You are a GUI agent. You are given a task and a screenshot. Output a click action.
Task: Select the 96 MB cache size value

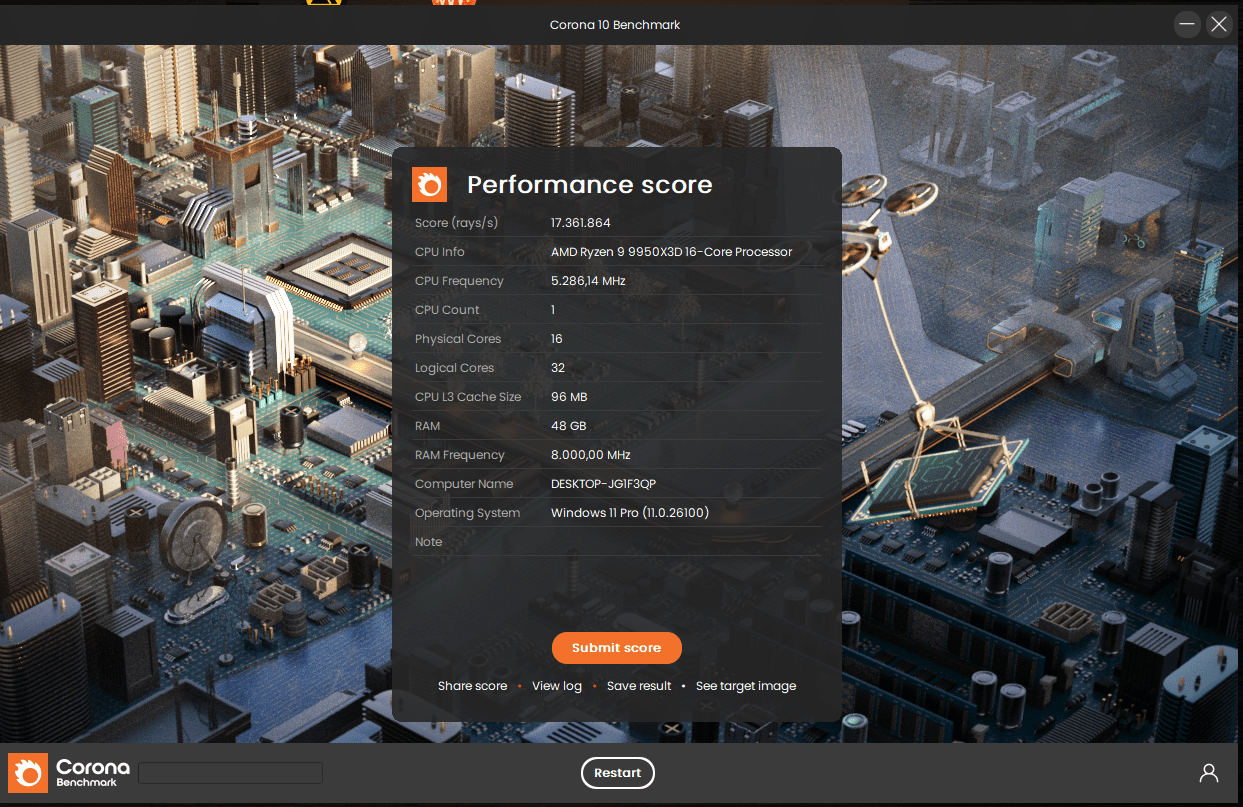tap(569, 397)
